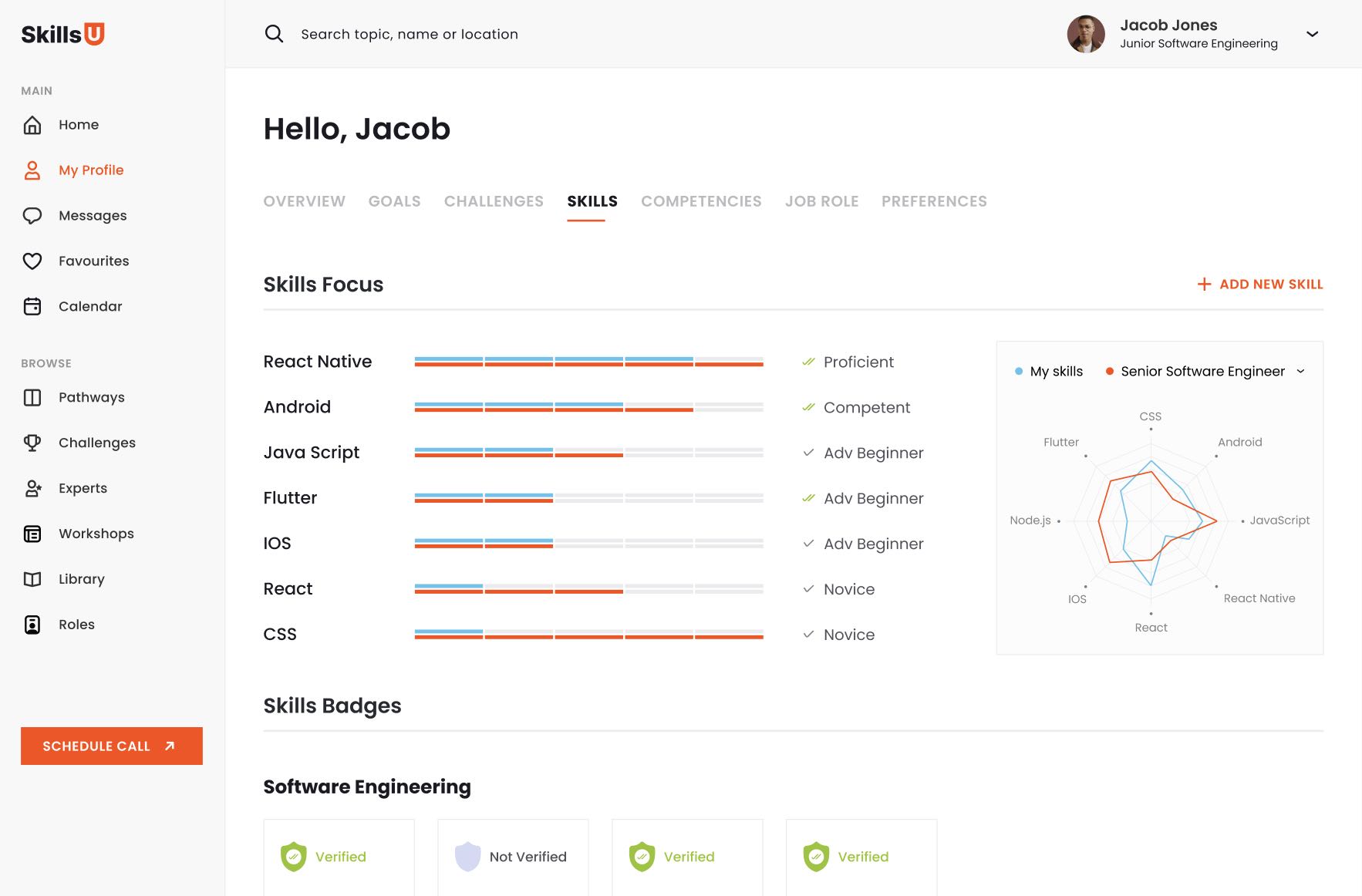Click the Challenges trophy icon
This screenshot has height=896, width=1362.
coord(32,443)
